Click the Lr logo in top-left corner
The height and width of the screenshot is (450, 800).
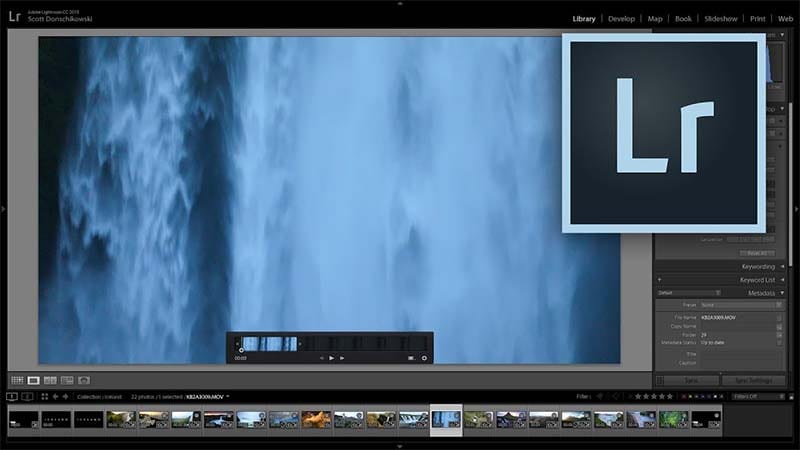(14, 16)
